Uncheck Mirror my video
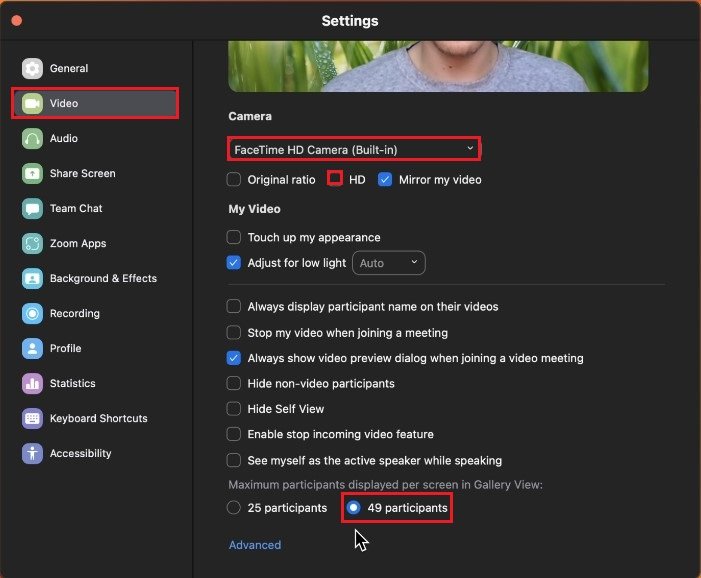 385,180
